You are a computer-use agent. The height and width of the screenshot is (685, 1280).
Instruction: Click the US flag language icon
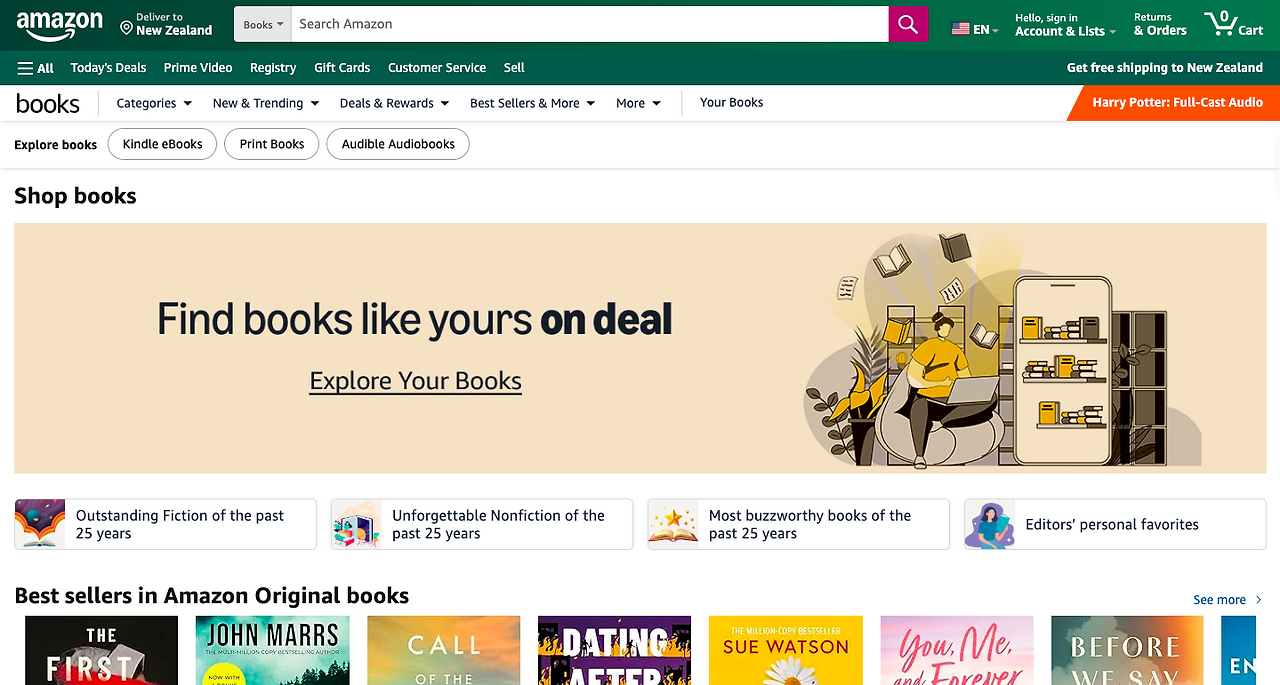[x=960, y=29]
